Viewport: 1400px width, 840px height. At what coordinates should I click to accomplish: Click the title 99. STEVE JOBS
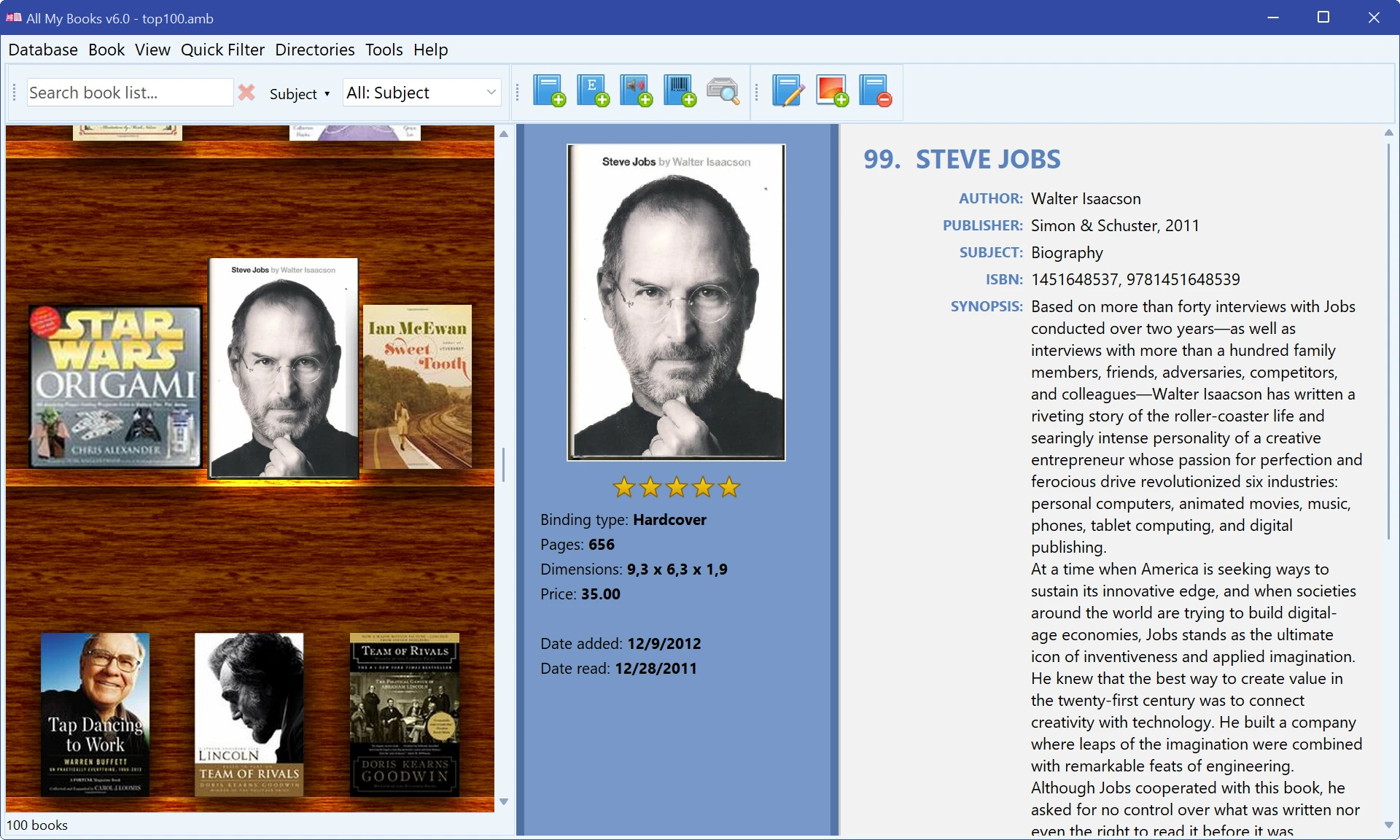tap(962, 159)
